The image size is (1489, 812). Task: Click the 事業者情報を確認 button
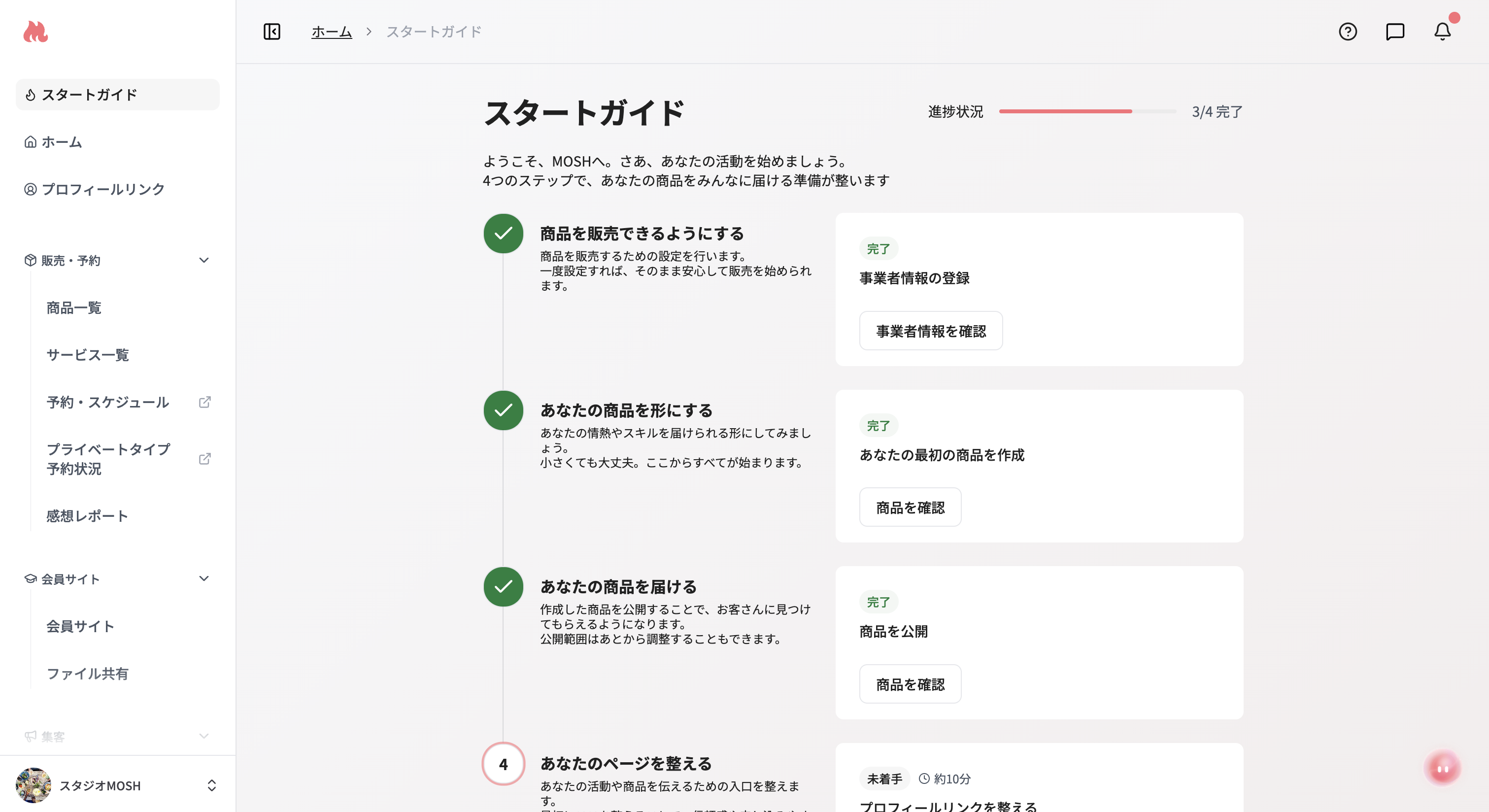tap(931, 331)
